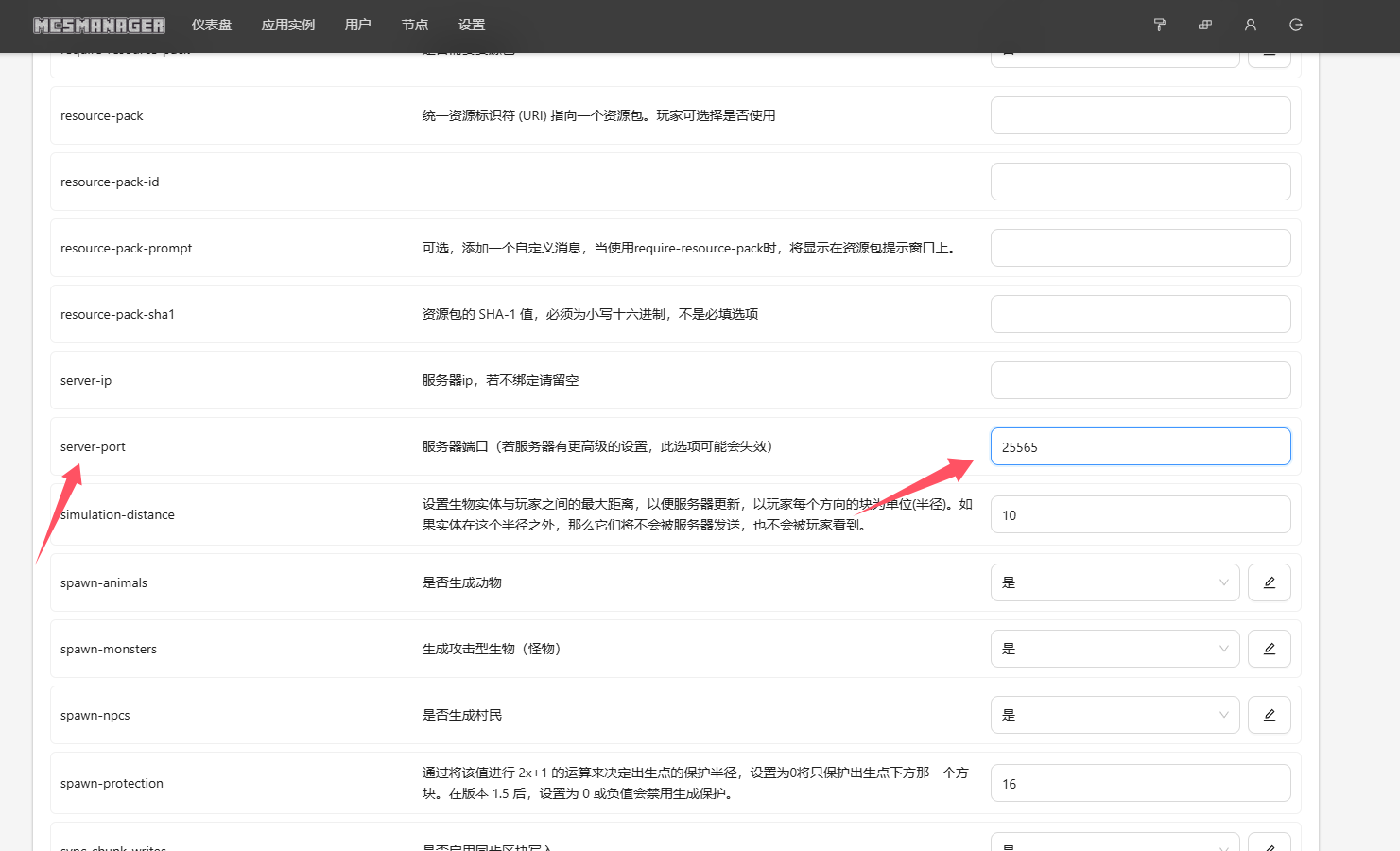Open the user profile icon

pyautogui.click(x=1250, y=25)
